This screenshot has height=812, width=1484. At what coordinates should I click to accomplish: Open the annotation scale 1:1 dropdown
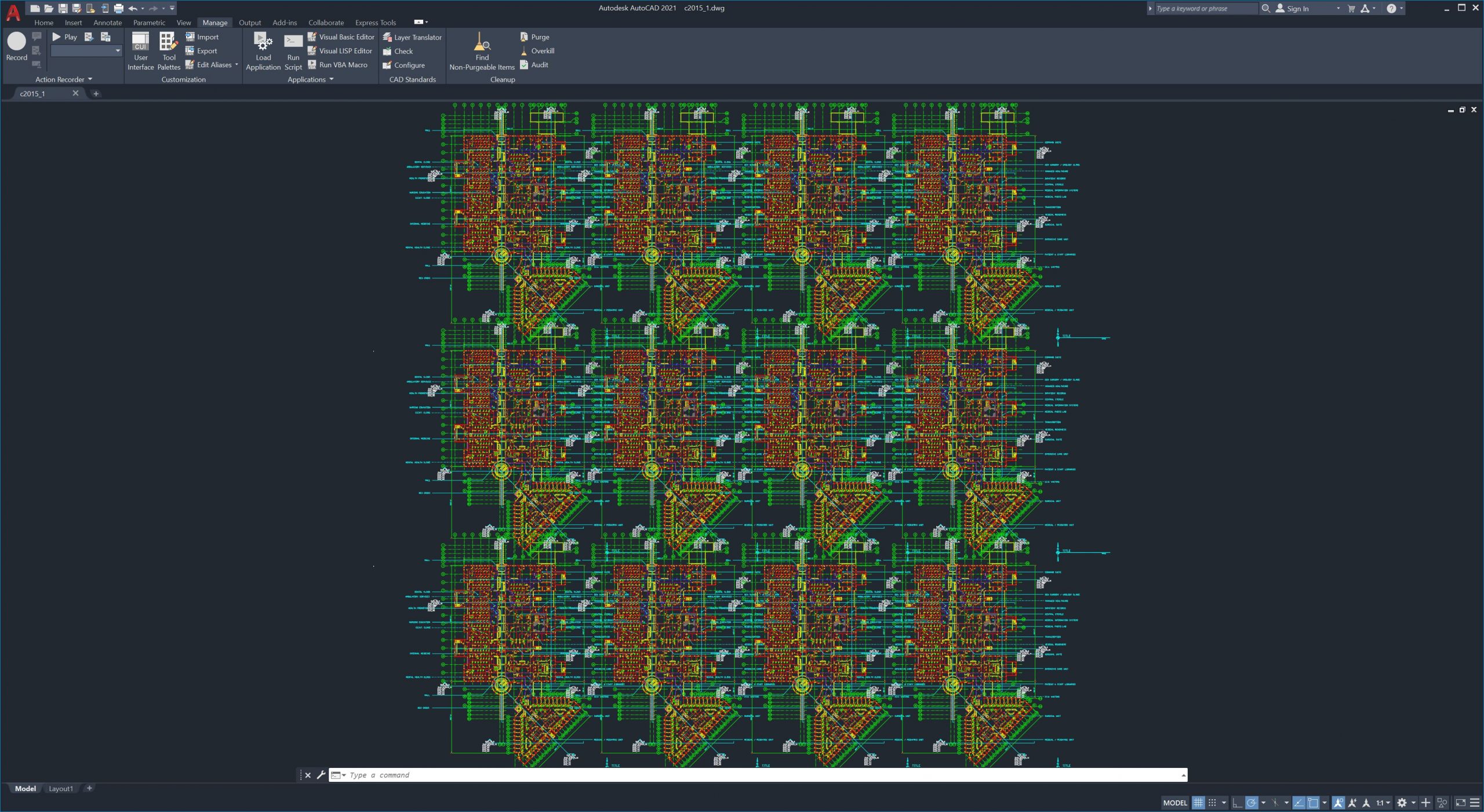point(1383,803)
